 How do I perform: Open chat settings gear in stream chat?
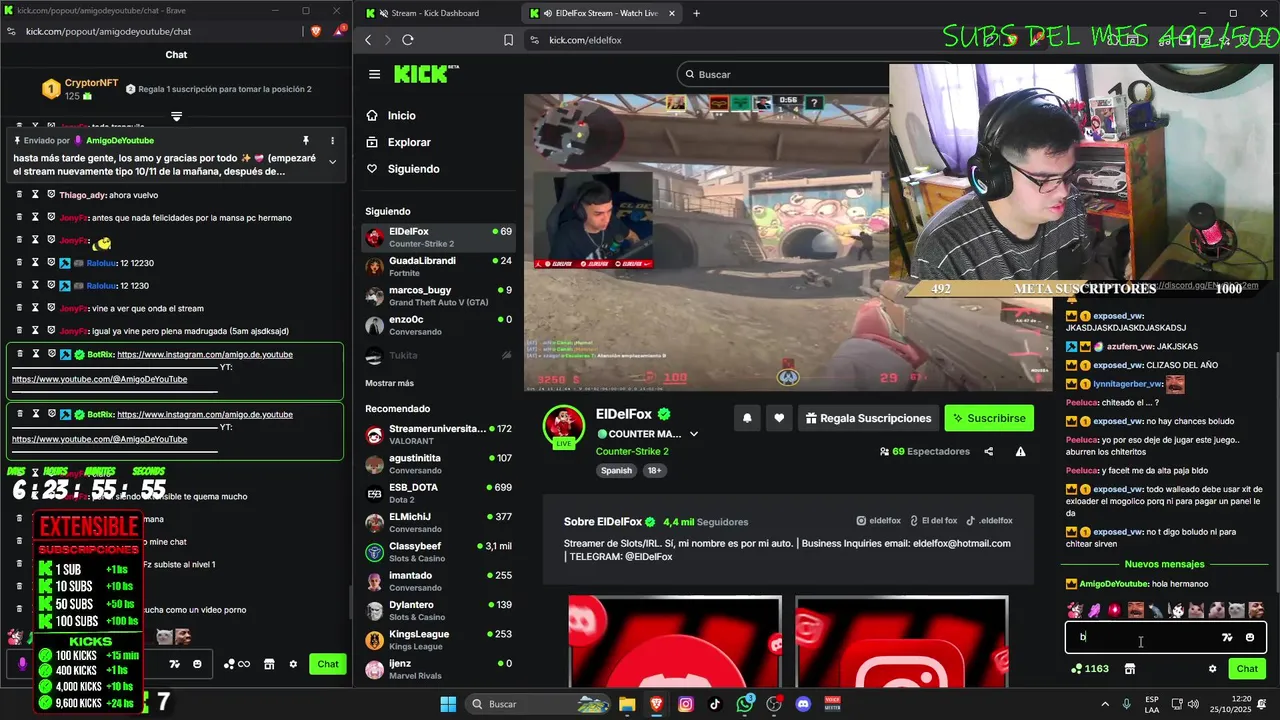point(1212,669)
